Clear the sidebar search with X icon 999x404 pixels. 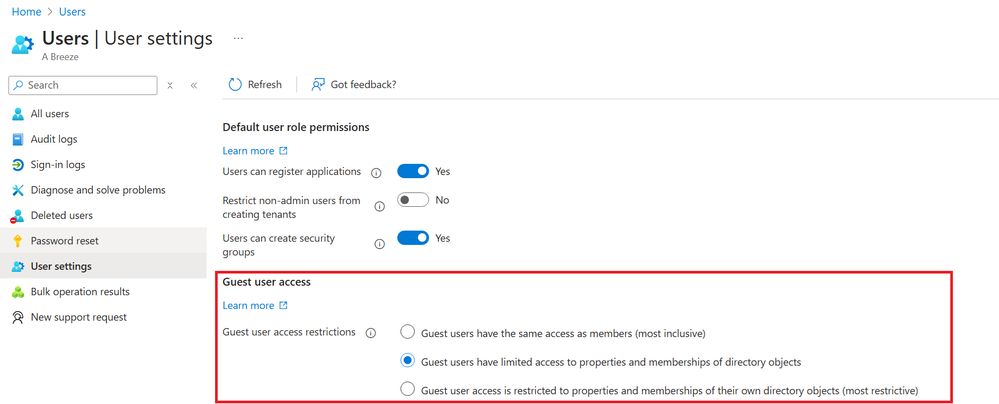point(170,86)
